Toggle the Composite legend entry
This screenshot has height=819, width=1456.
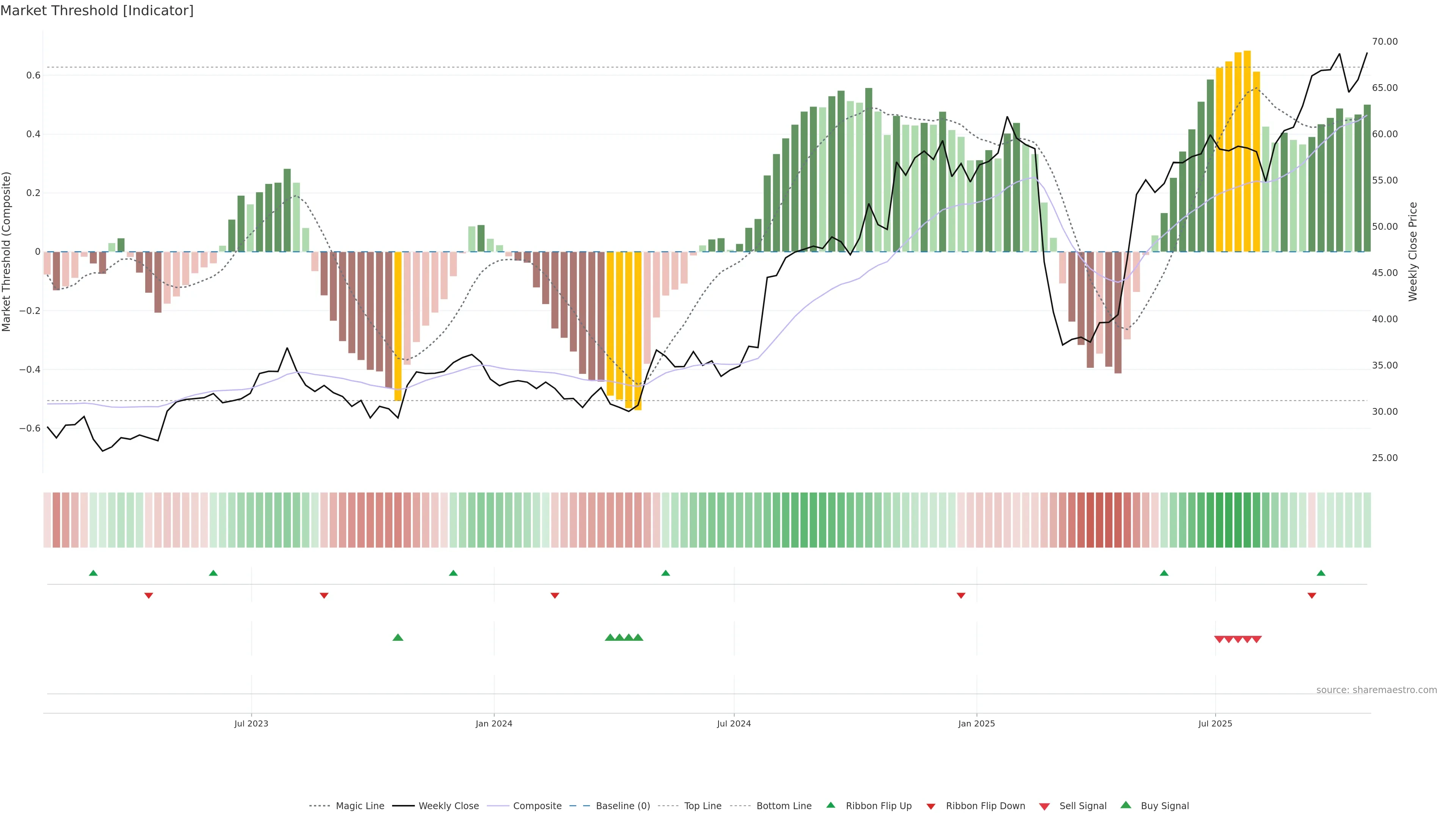pos(537,806)
